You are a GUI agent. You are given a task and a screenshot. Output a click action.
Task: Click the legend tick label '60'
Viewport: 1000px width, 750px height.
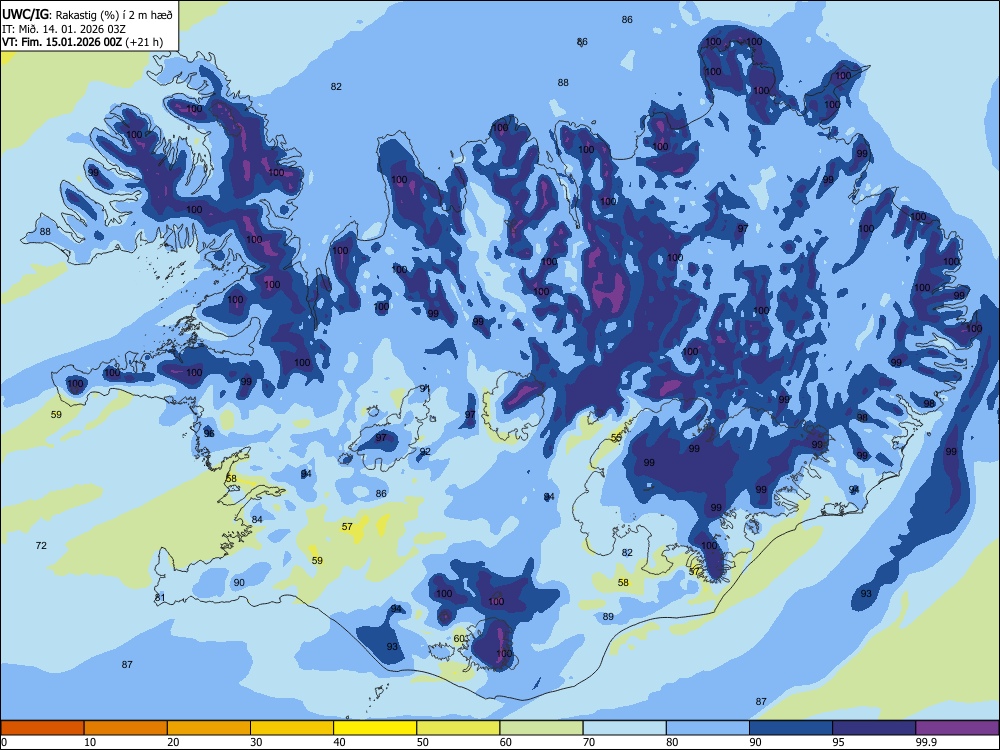pyautogui.click(x=506, y=742)
